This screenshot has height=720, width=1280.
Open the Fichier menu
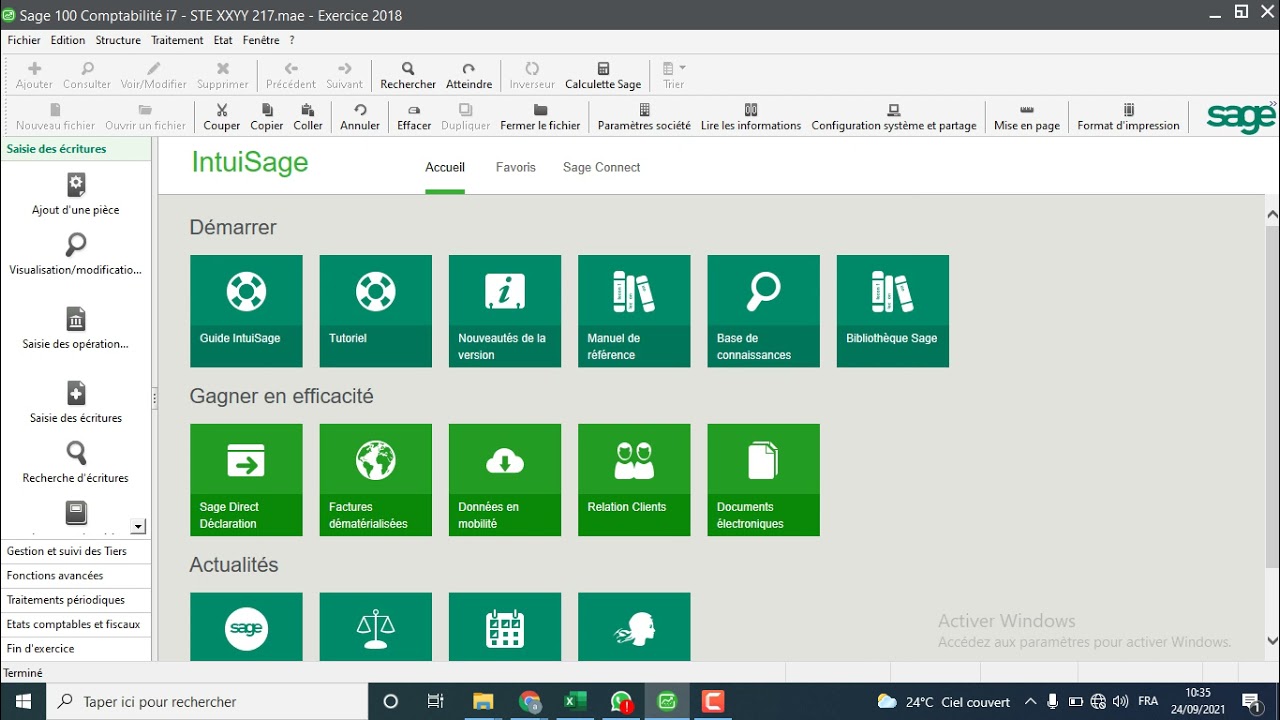[24, 41]
